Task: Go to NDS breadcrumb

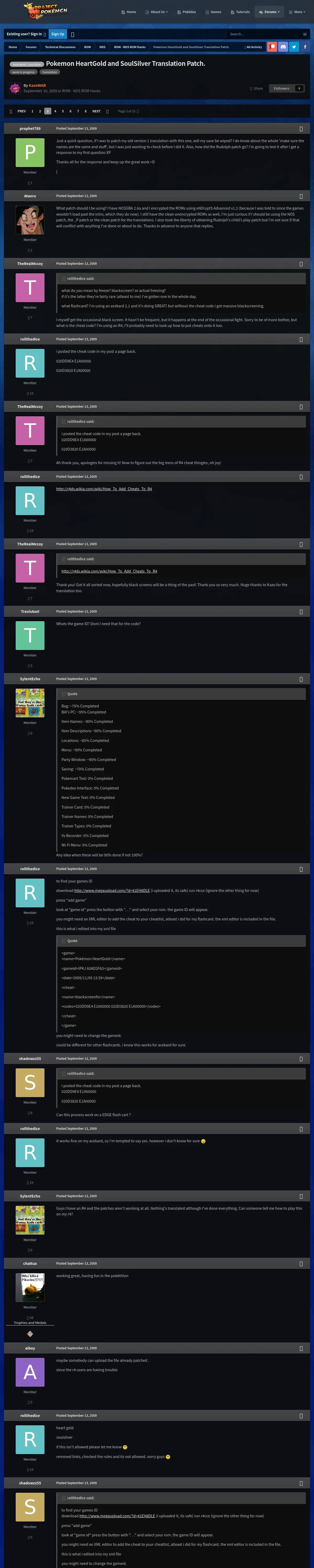Action: point(102,47)
